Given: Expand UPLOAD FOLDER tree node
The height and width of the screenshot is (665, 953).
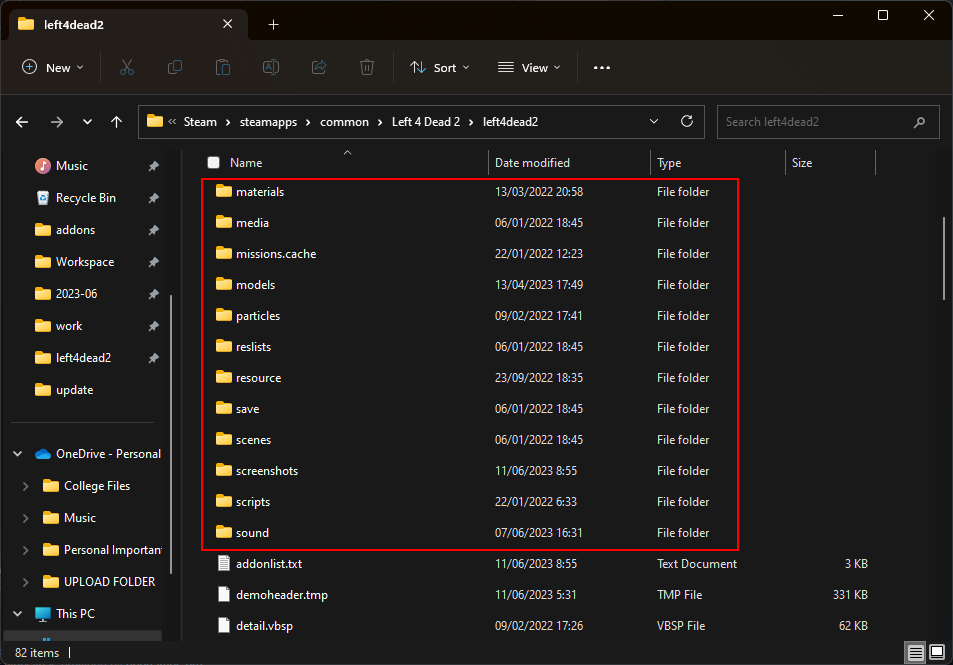Looking at the screenshot, I should (x=26, y=582).
